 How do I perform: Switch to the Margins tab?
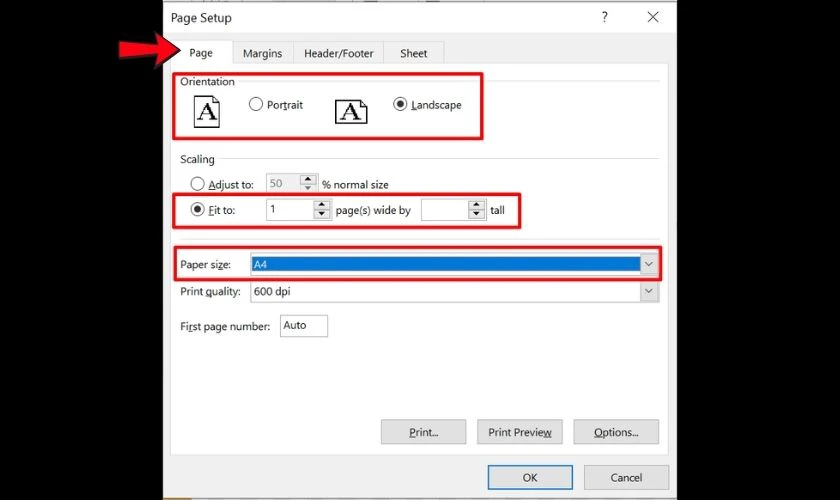pyautogui.click(x=262, y=53)
